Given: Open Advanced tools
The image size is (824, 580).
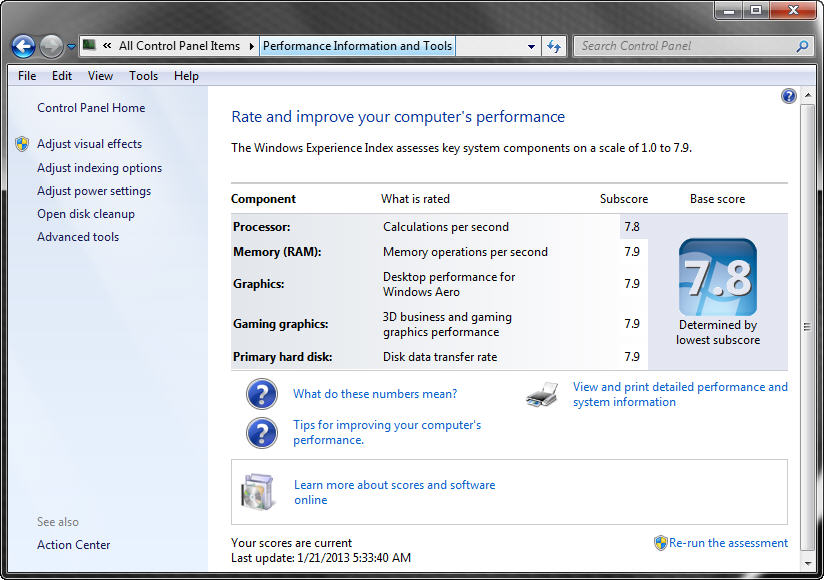Looking at the screenshot, I should pos(78,237).
